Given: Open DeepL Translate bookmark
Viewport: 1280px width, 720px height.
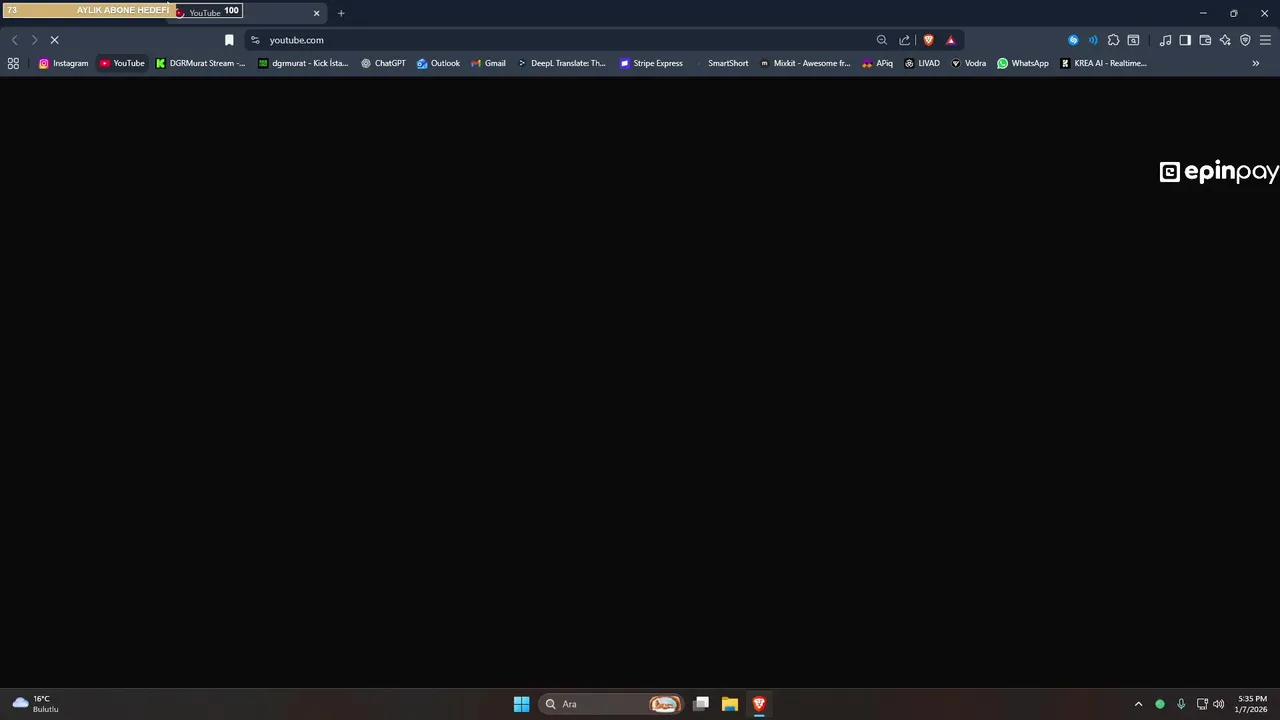Looking at the screenshot, I should 561,63.
